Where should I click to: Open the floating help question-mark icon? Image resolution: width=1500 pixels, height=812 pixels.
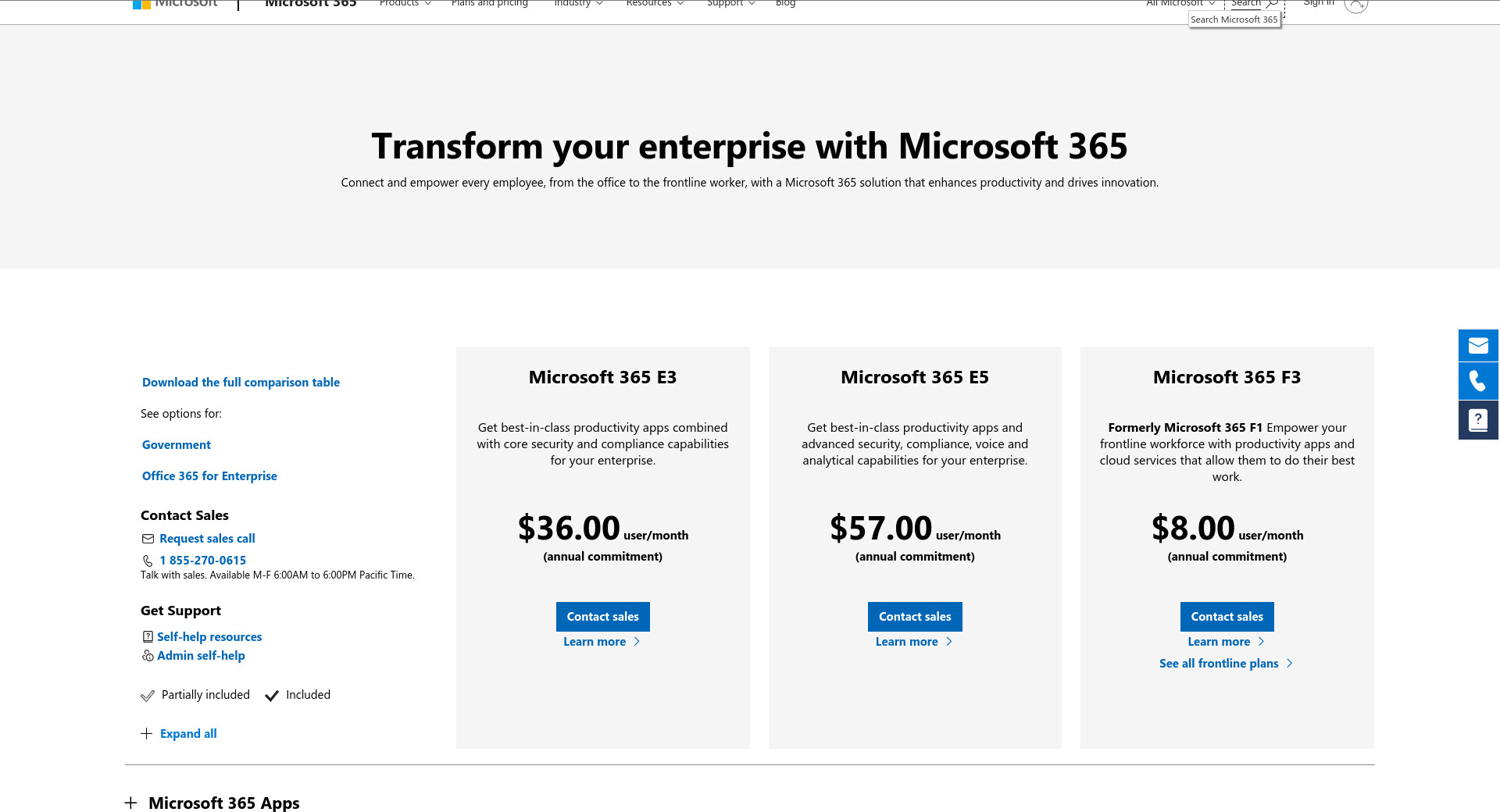[x=1477, y=420]
